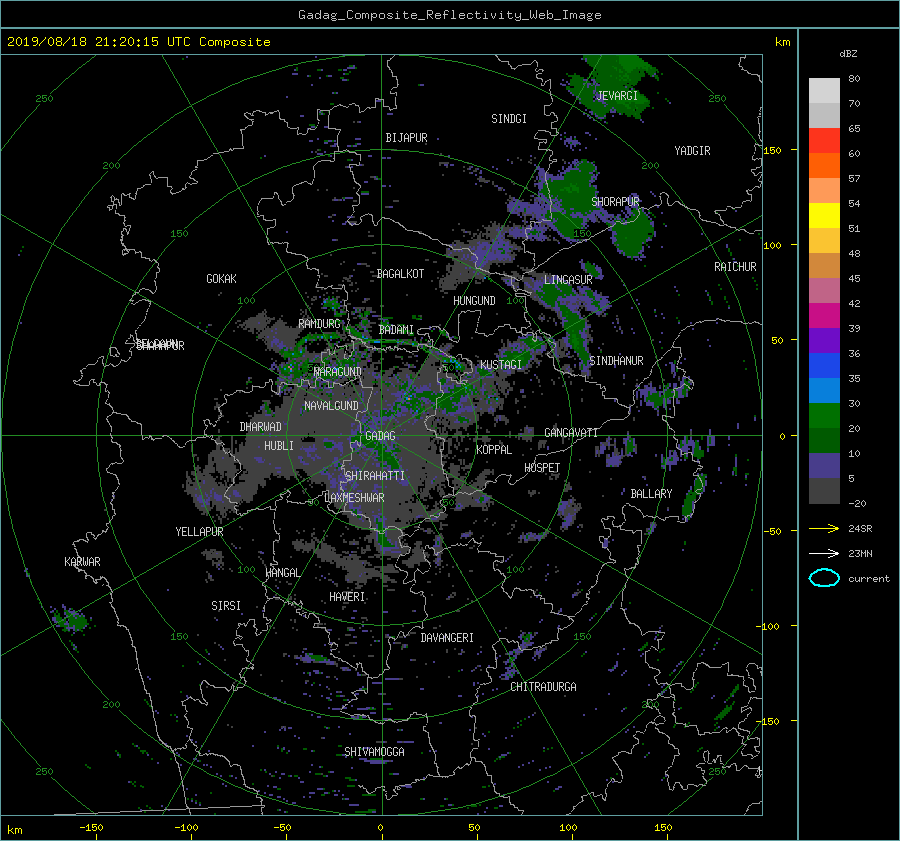The width and height of the screenshot is (900, 841).
Task: Click the HUNGUND label
Action: pyautogui.click(x=474, y=301)
